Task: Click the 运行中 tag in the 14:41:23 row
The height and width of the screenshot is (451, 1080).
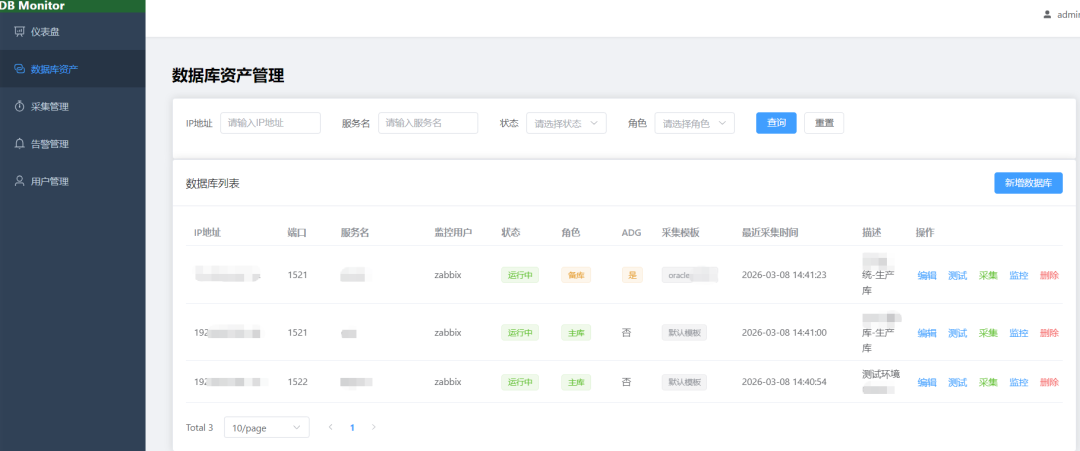Action: tap(520, 275)
